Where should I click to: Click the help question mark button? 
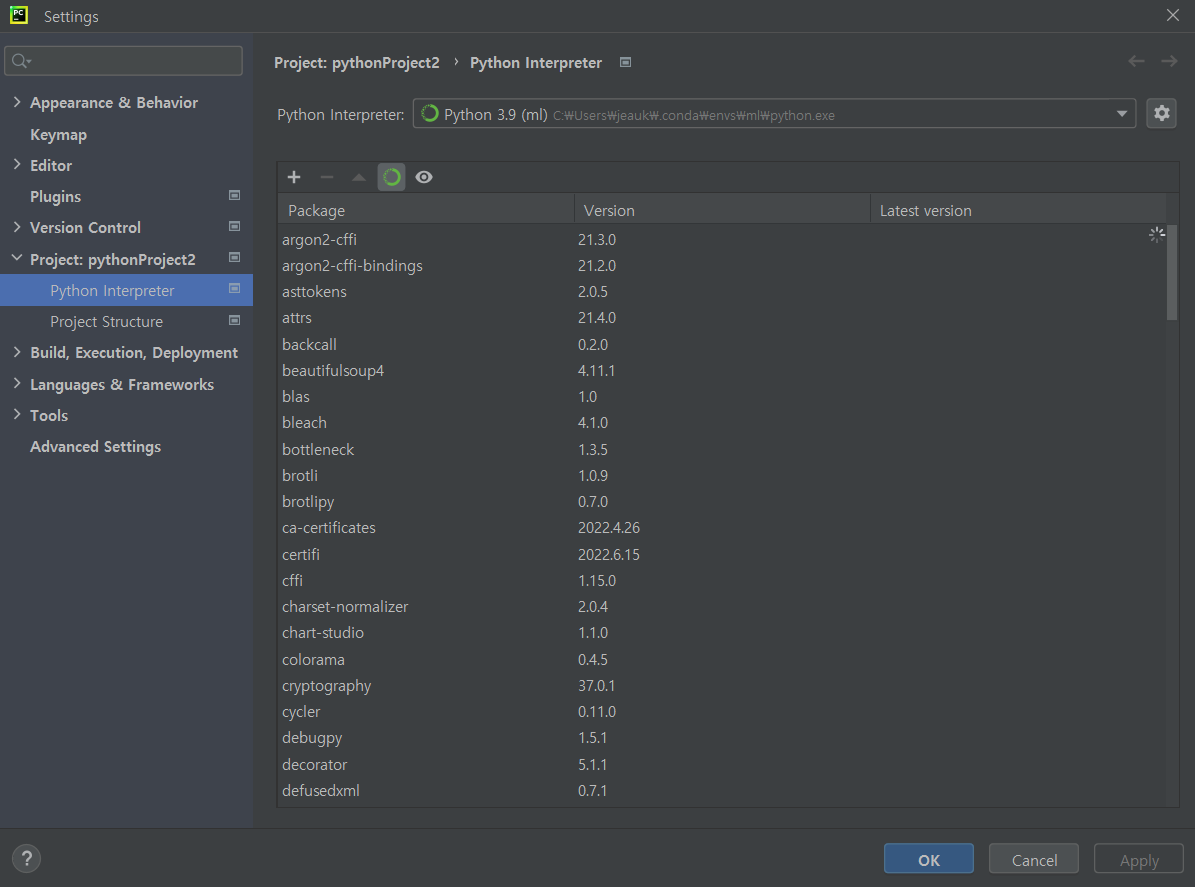point(27,859)
